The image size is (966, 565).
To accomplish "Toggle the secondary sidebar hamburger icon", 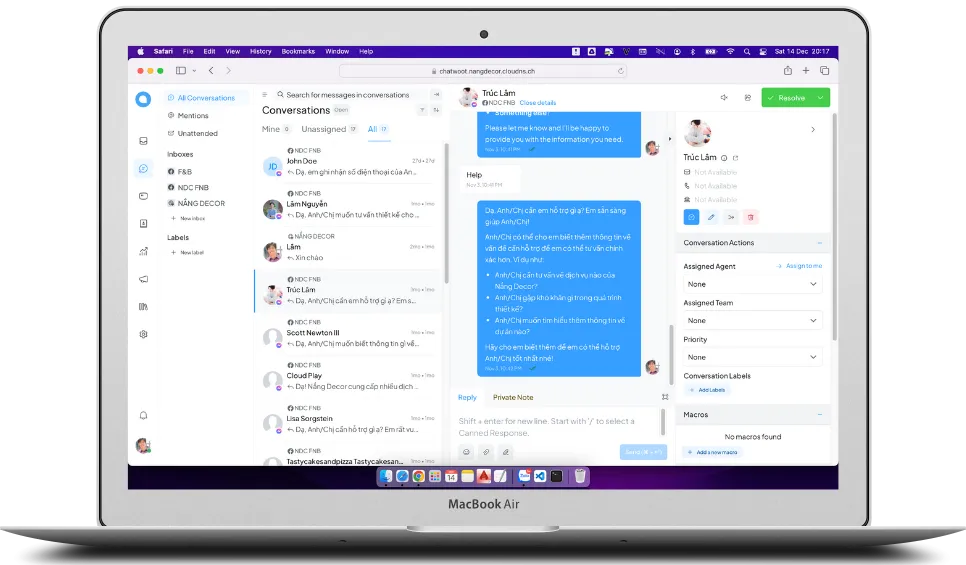I will click(264, 95).
